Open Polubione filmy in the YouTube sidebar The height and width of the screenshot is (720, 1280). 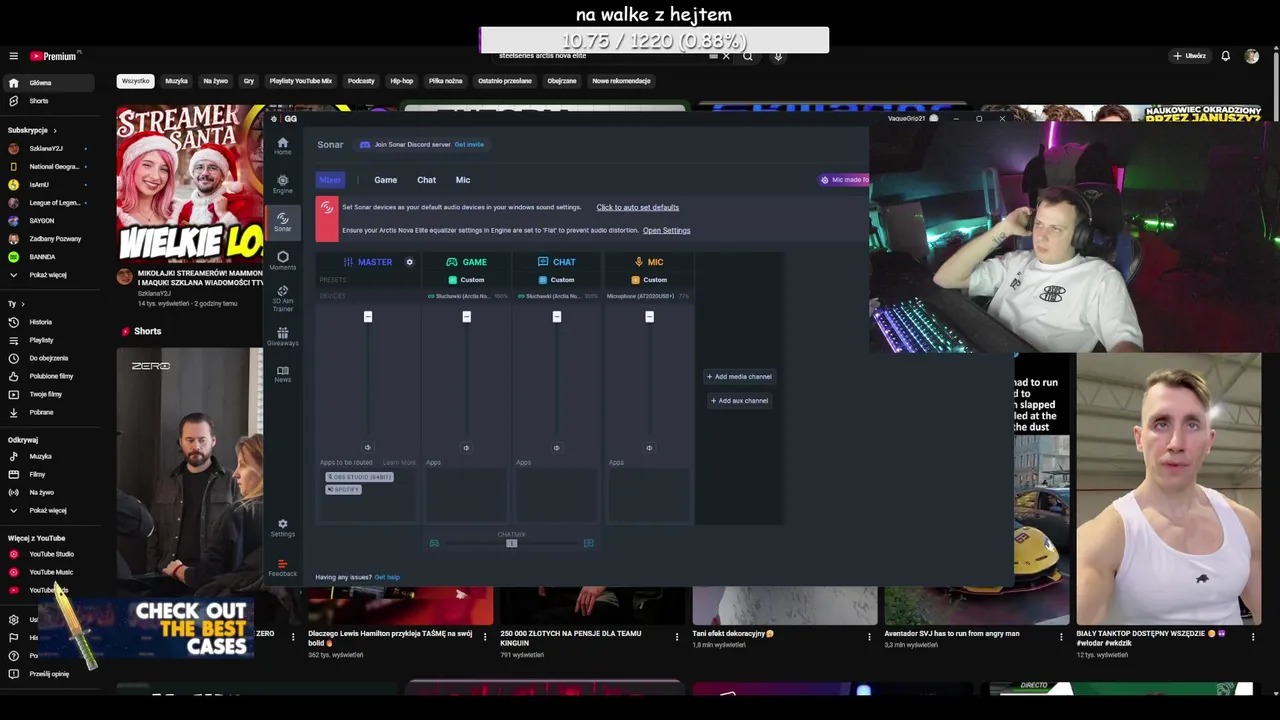click(49, 376)
